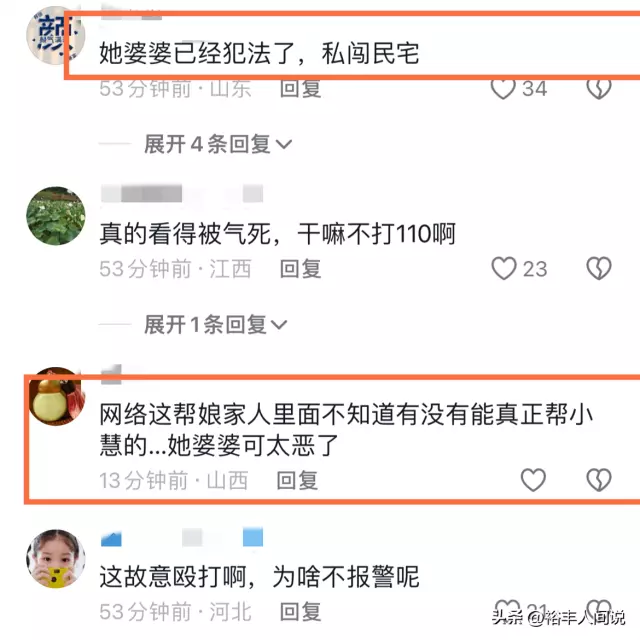Expand the 展开4条回复 replies

(x=218, y=144)
